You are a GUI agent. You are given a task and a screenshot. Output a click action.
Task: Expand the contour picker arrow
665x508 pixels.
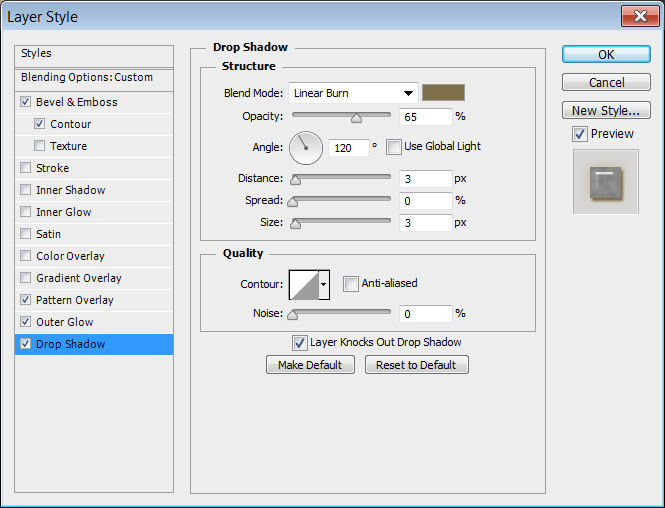(x=324, y=285)
